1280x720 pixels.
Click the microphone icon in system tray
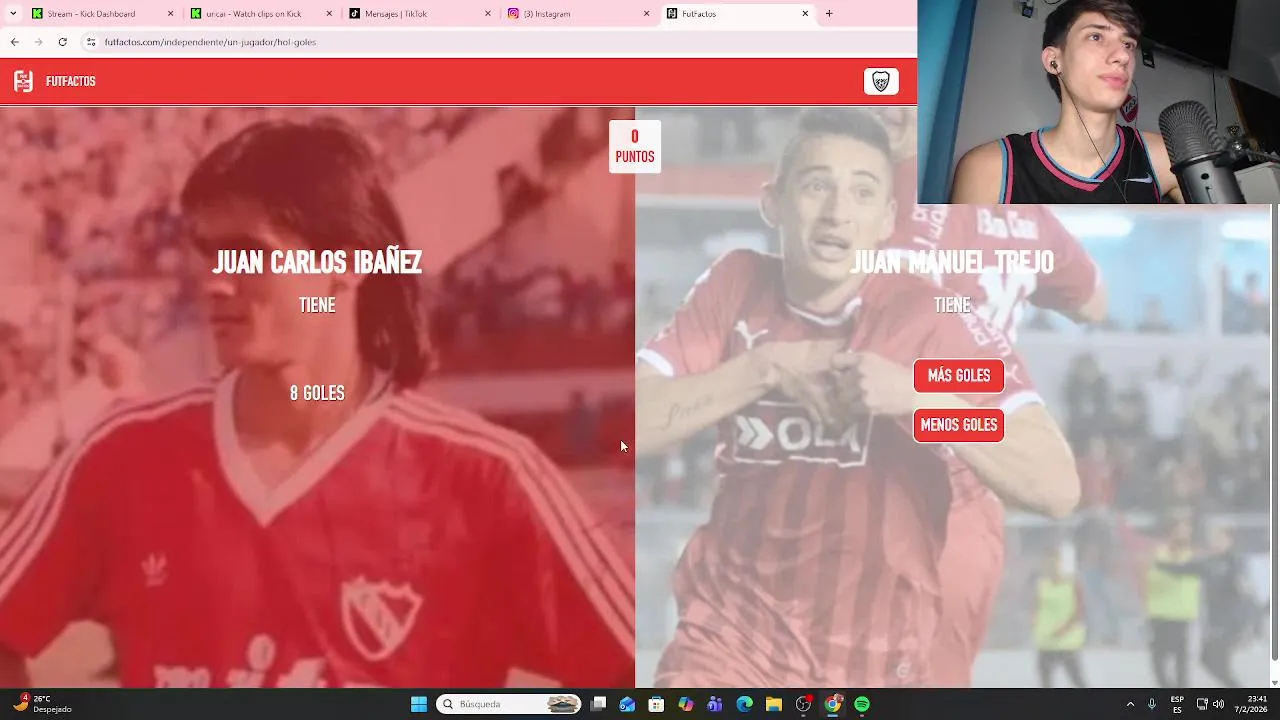1152,704
